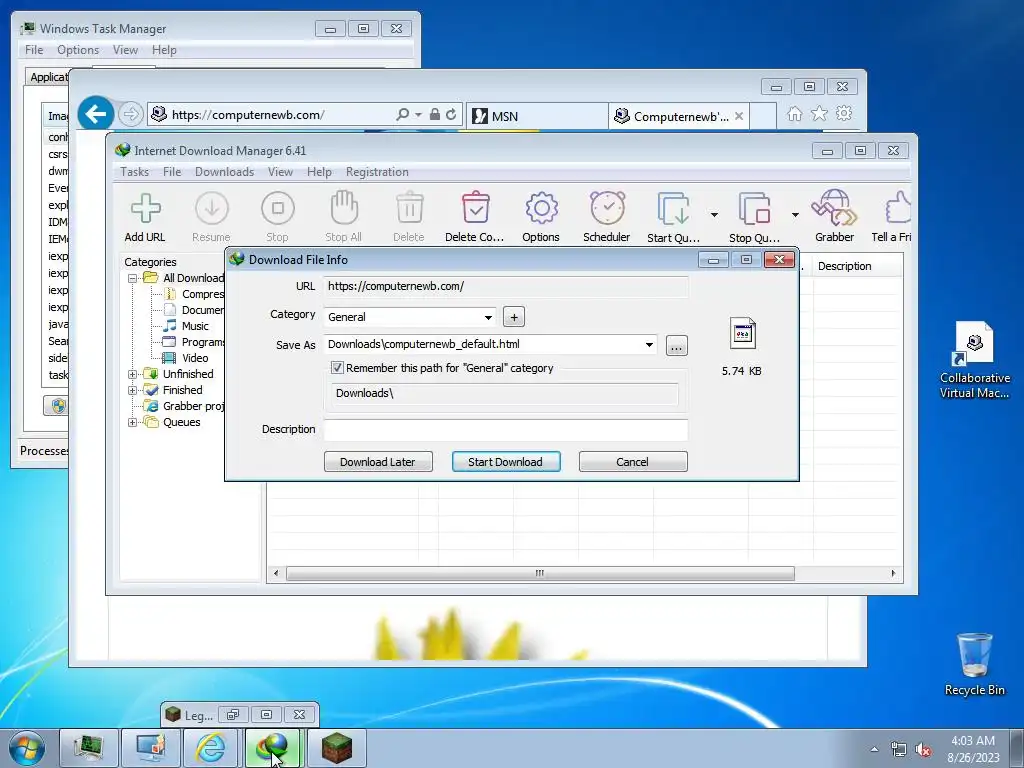This screenshot has height=768, width=1024.
Task: Expand the Unfinished tree node
Action: point(133,374)
